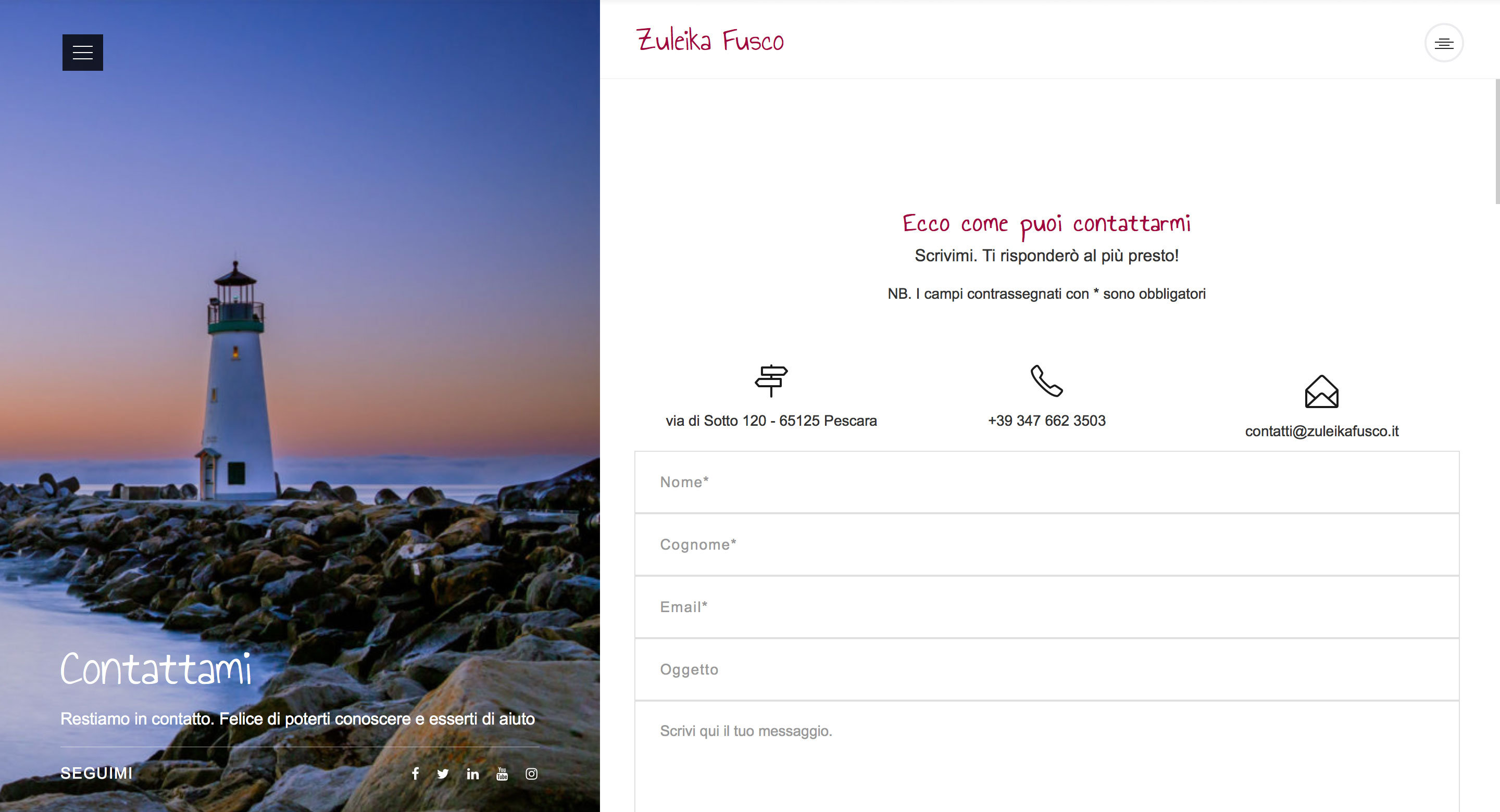Click the phone handset icon
Image resolution: width=1500 pixels, height=812 pixels.
pos(1046,380)
